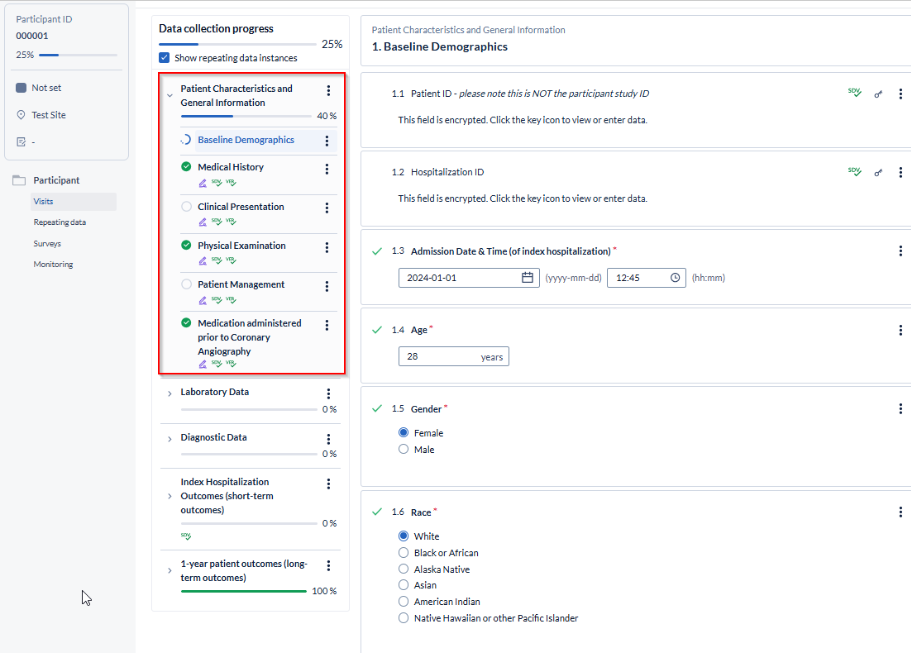Open the Physical Examination form
Viewport: 911px width, 653px height.
(x=242, y=246)
